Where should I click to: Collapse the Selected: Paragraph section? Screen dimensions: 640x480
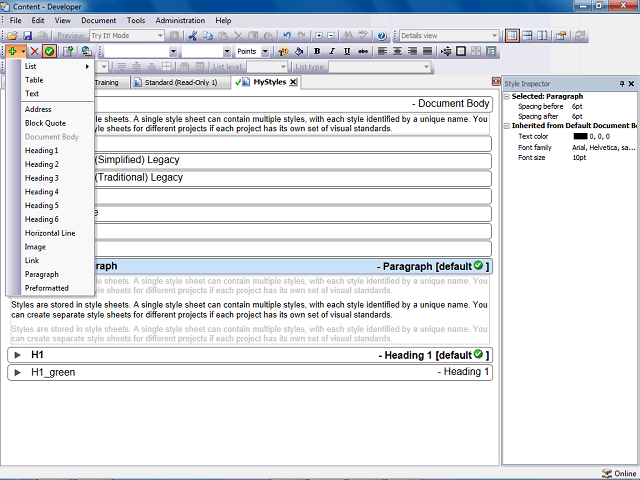[x=507, y=97]
